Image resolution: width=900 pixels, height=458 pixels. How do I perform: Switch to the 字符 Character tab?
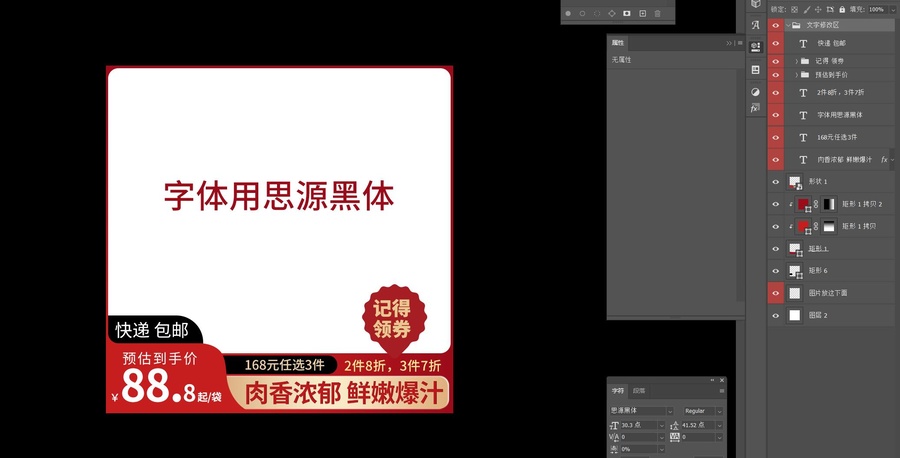click(x=618, y=391)
